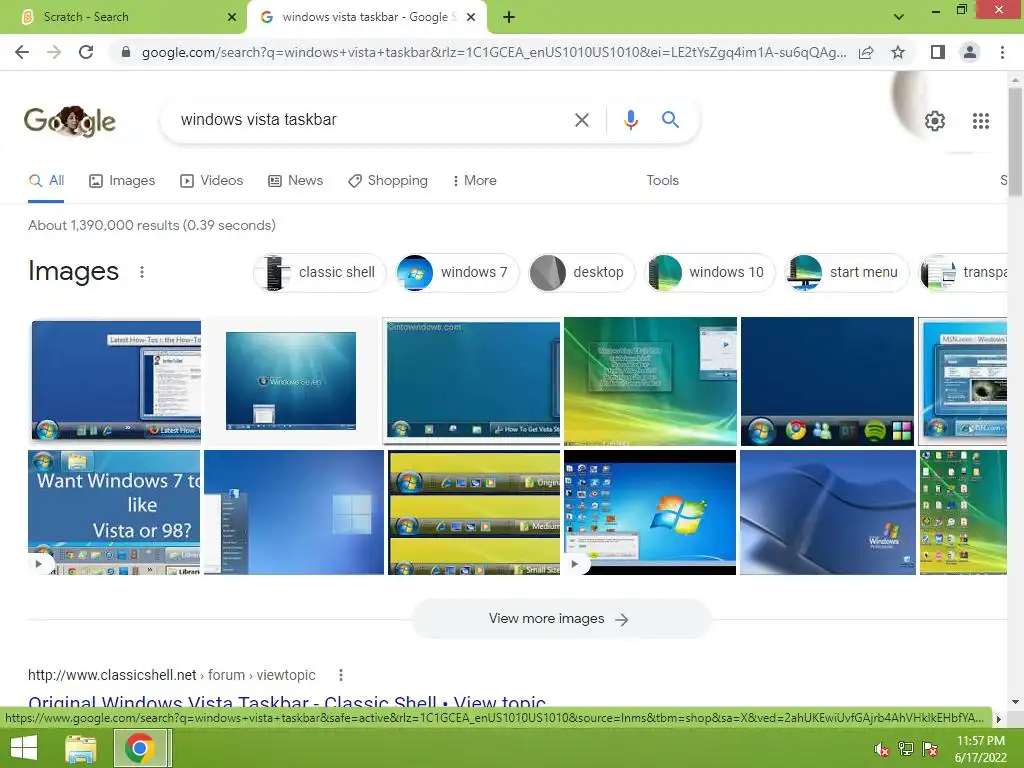Open yellow taskbar sizes thumbnail
The width and height of the screenshot is (1024, 768).
click(473, 513)
